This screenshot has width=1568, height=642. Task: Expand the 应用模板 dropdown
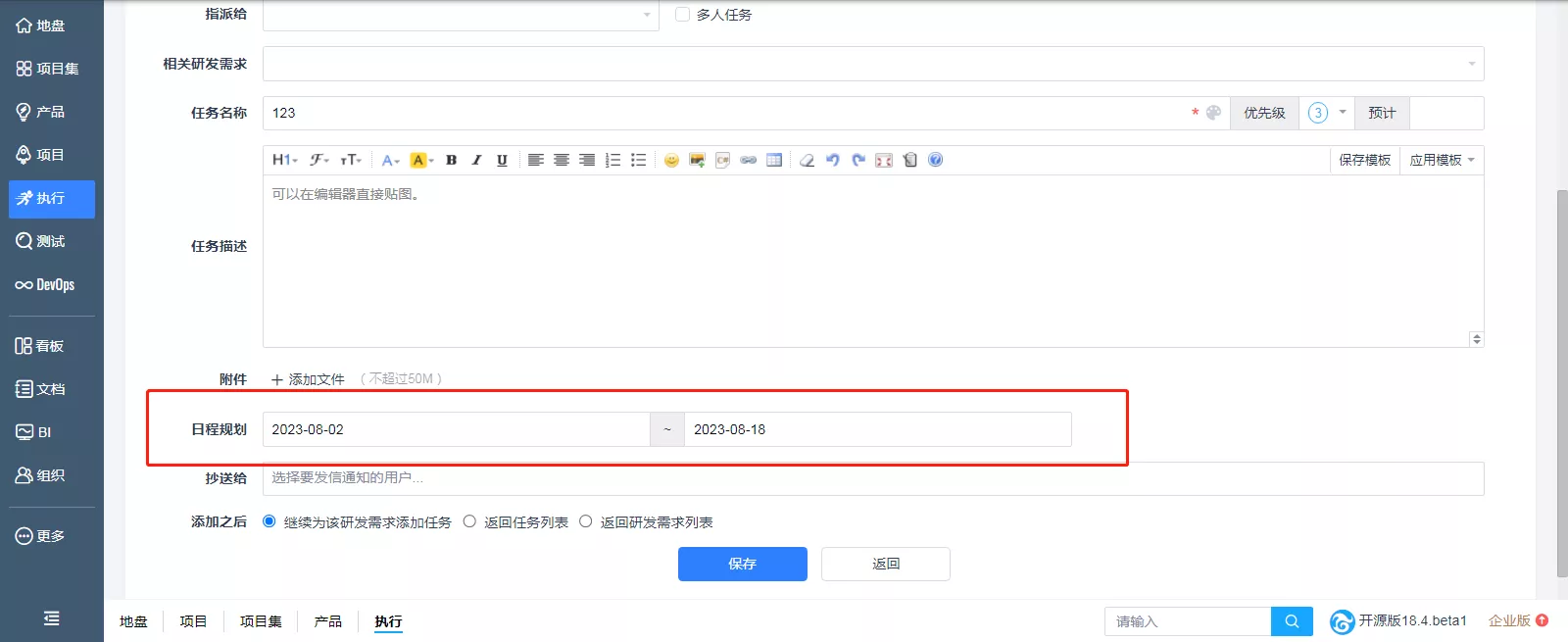coord(1442,160)
